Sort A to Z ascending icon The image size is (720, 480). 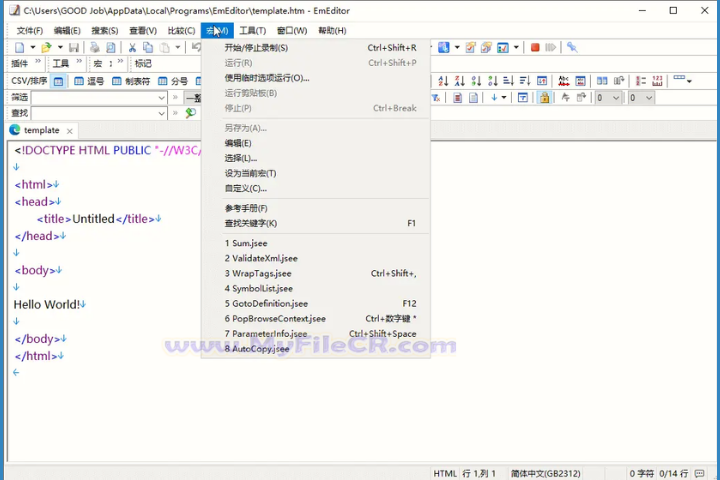pyautogui.click(x=443, y=81)
